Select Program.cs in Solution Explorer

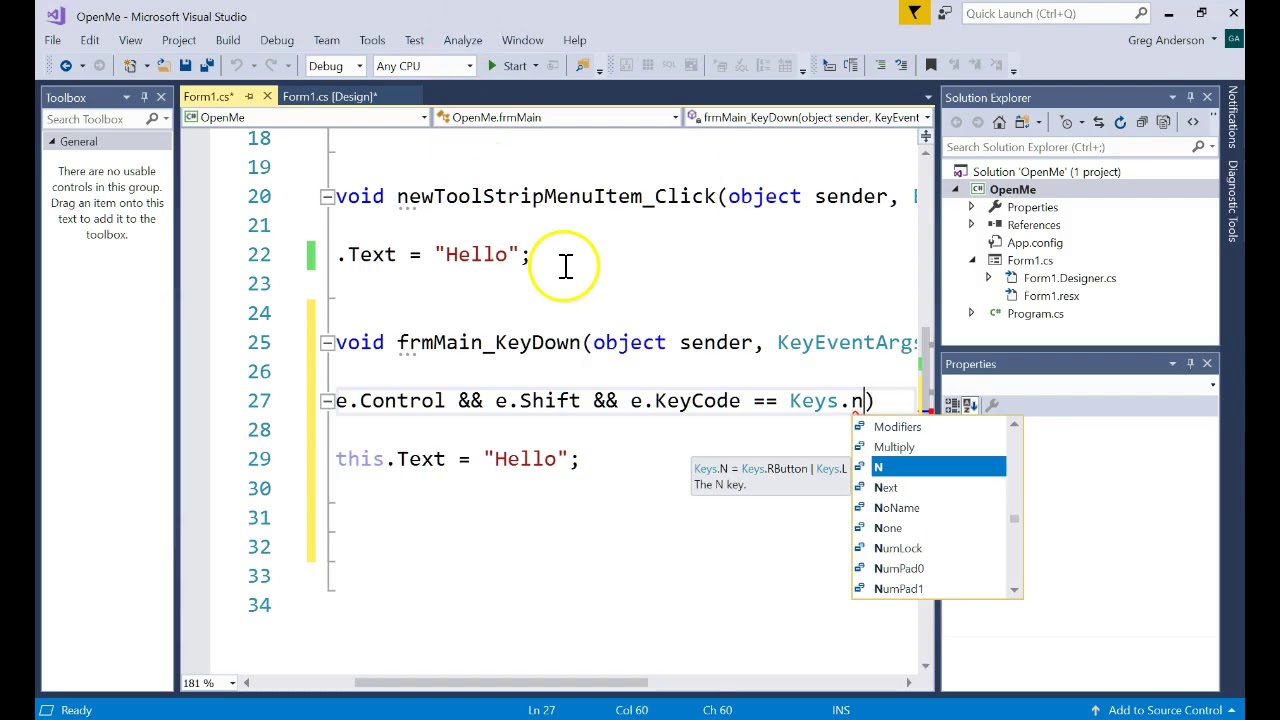1035,314
